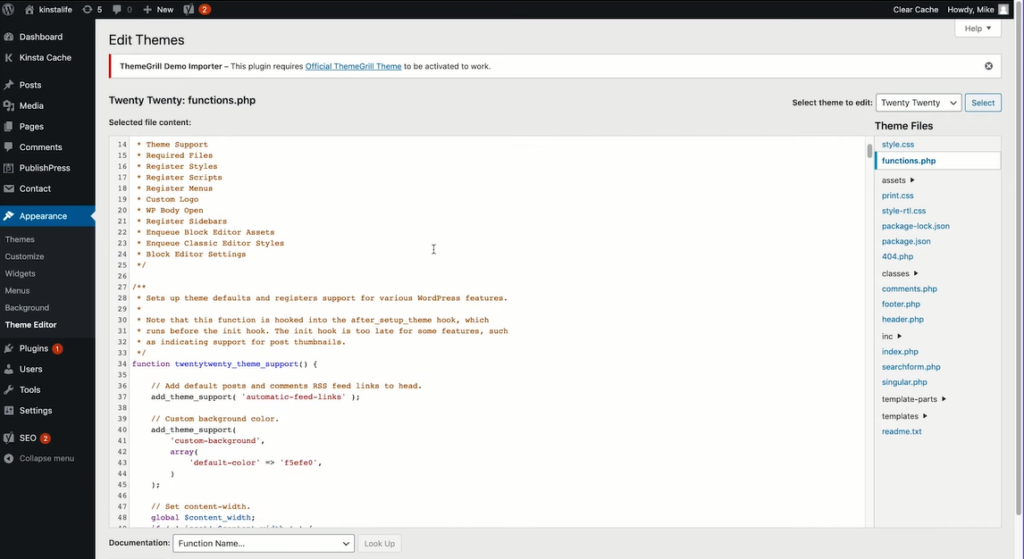The height and width of the screenshot is (559, 1024).
Task: Click the Select theme button
Action: [983, 103]
